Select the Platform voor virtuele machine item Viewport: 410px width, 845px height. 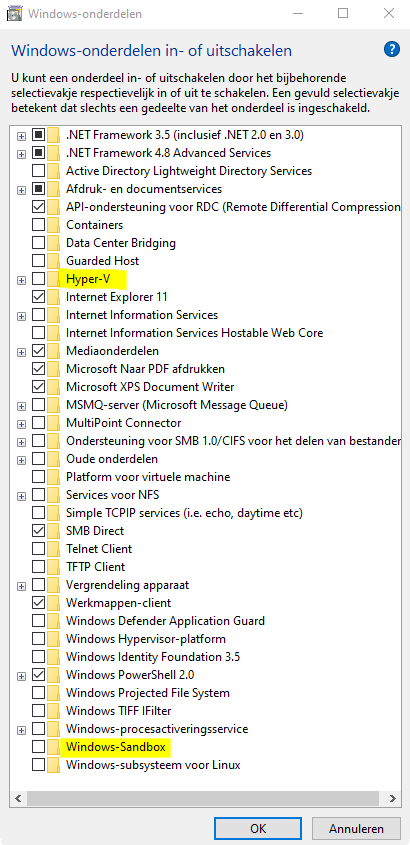click(148, 477)
